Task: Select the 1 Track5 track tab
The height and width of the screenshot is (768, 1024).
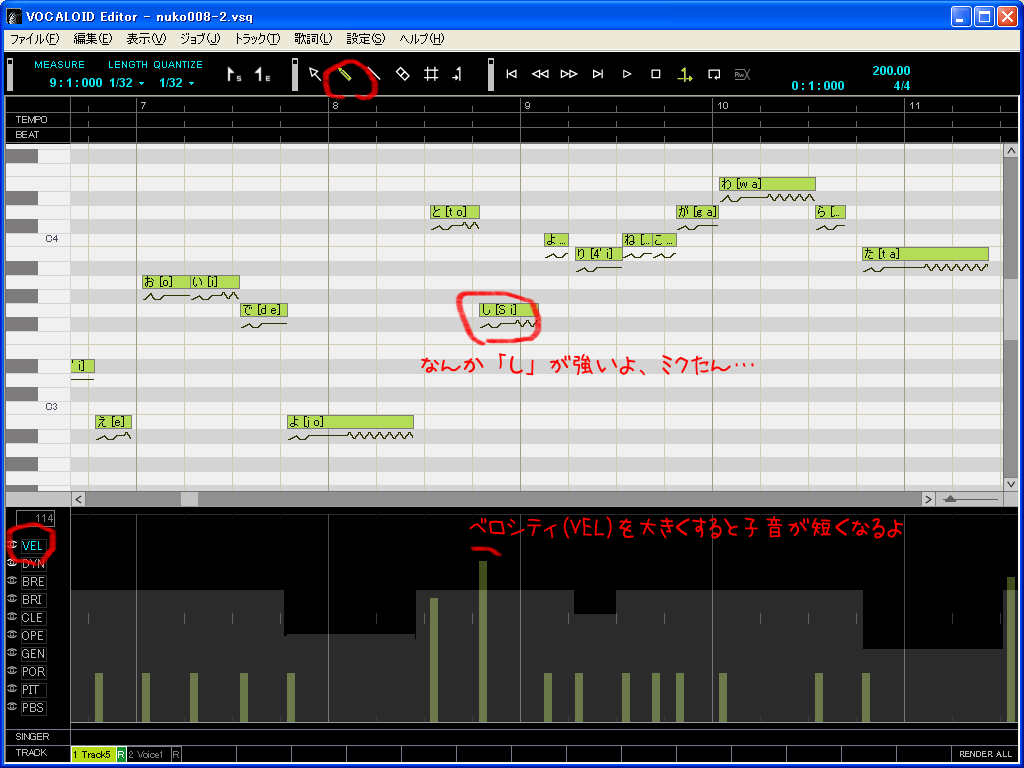Action: coord(93,754)
